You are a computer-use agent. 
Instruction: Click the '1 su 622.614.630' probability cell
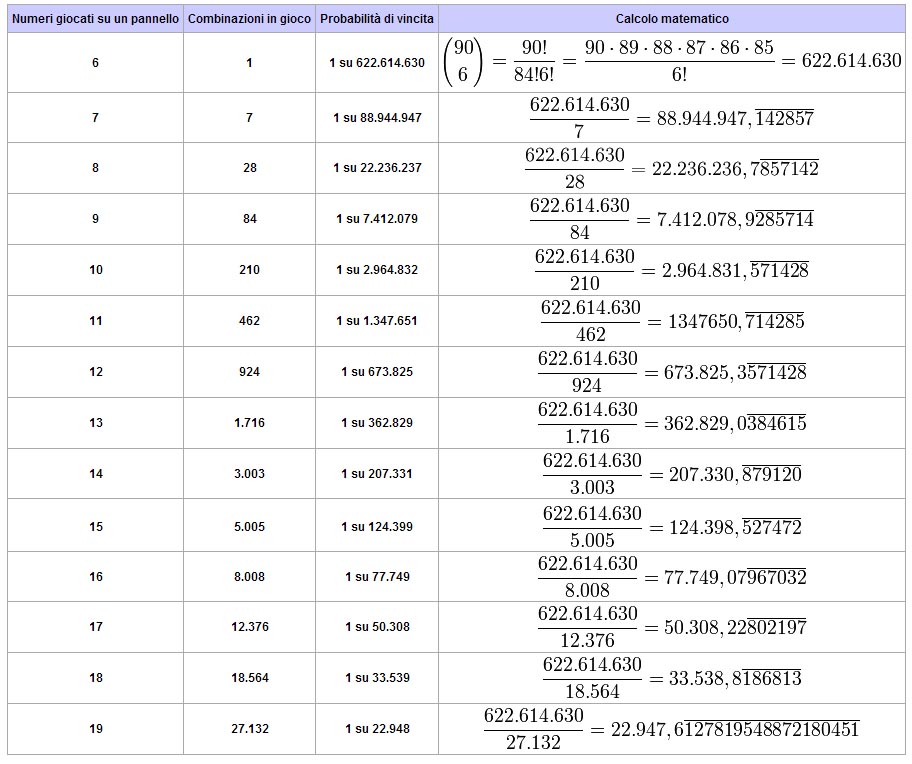(377, 62)
